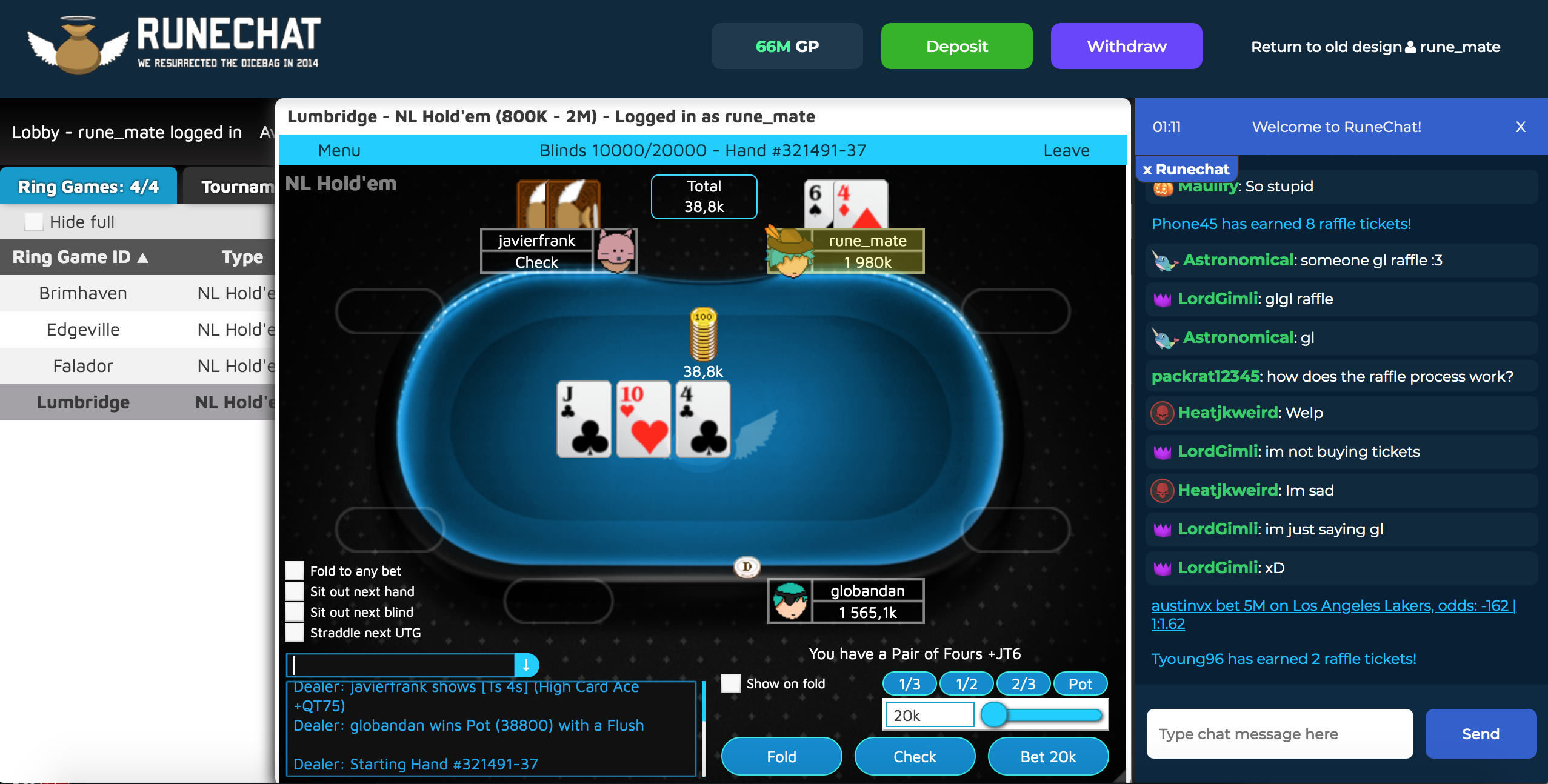The height and width of the screenshot is (784, 1548).
Task: Open the table Menu
Action: pyautogui.click(x=339, y=150)
